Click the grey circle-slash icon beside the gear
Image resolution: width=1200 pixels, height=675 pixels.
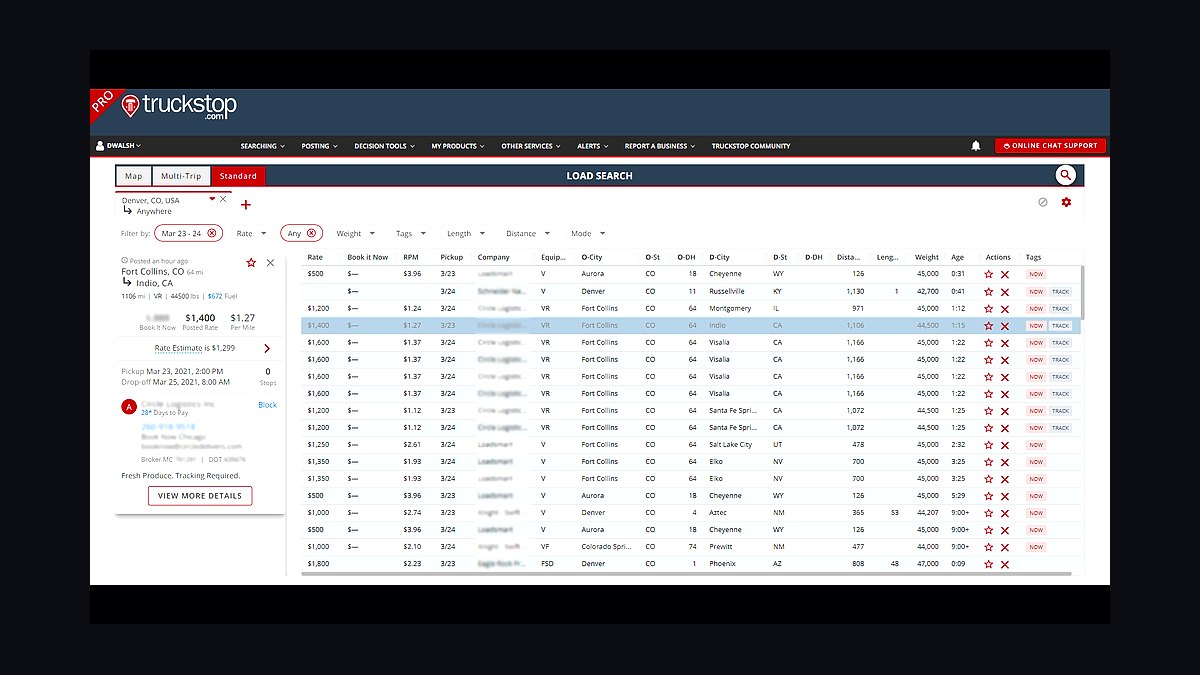tap(1043, 202)
